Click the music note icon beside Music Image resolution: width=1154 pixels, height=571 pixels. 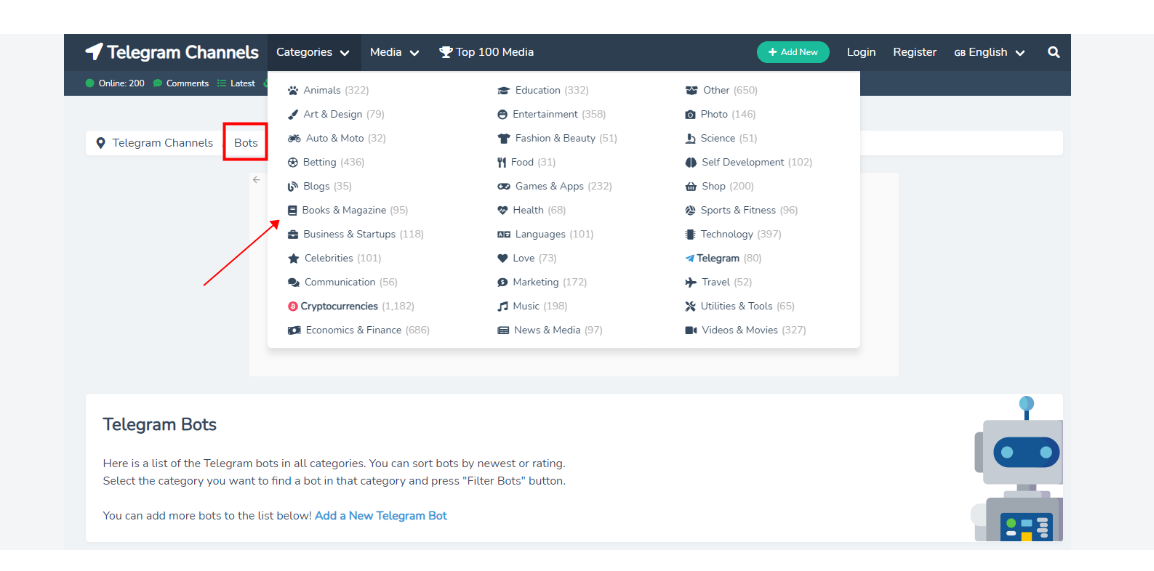pyautogui.click(x=503, y=306)
